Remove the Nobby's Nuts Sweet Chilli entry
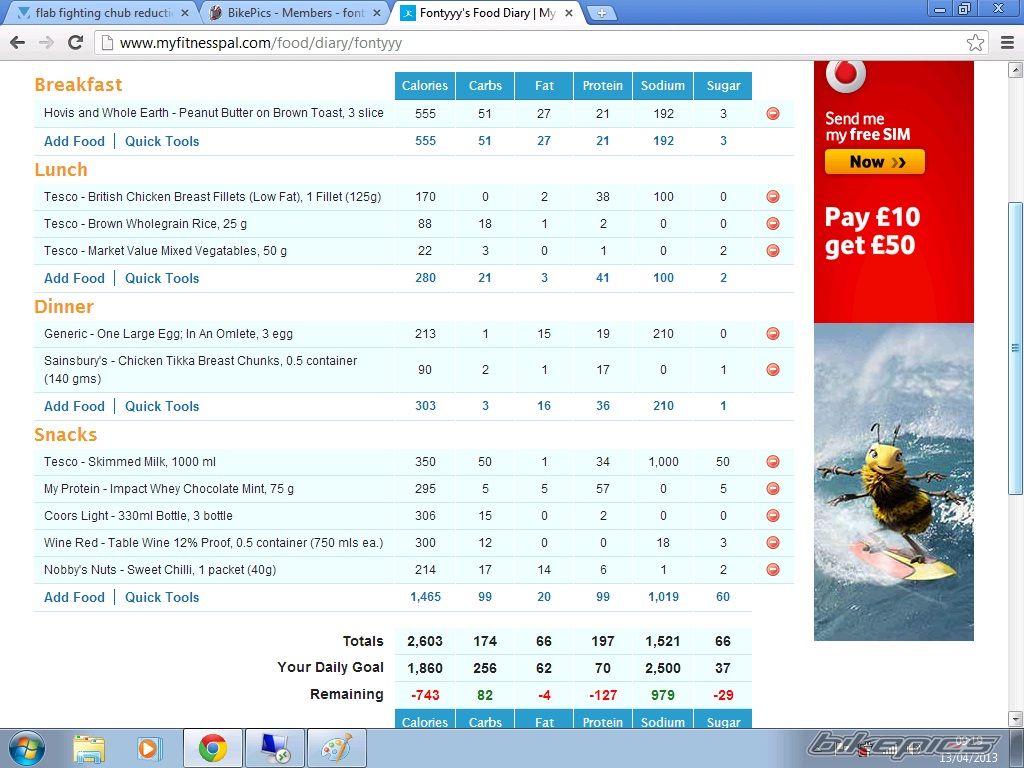The image size is (1024, 768). [x=773, y=570]
